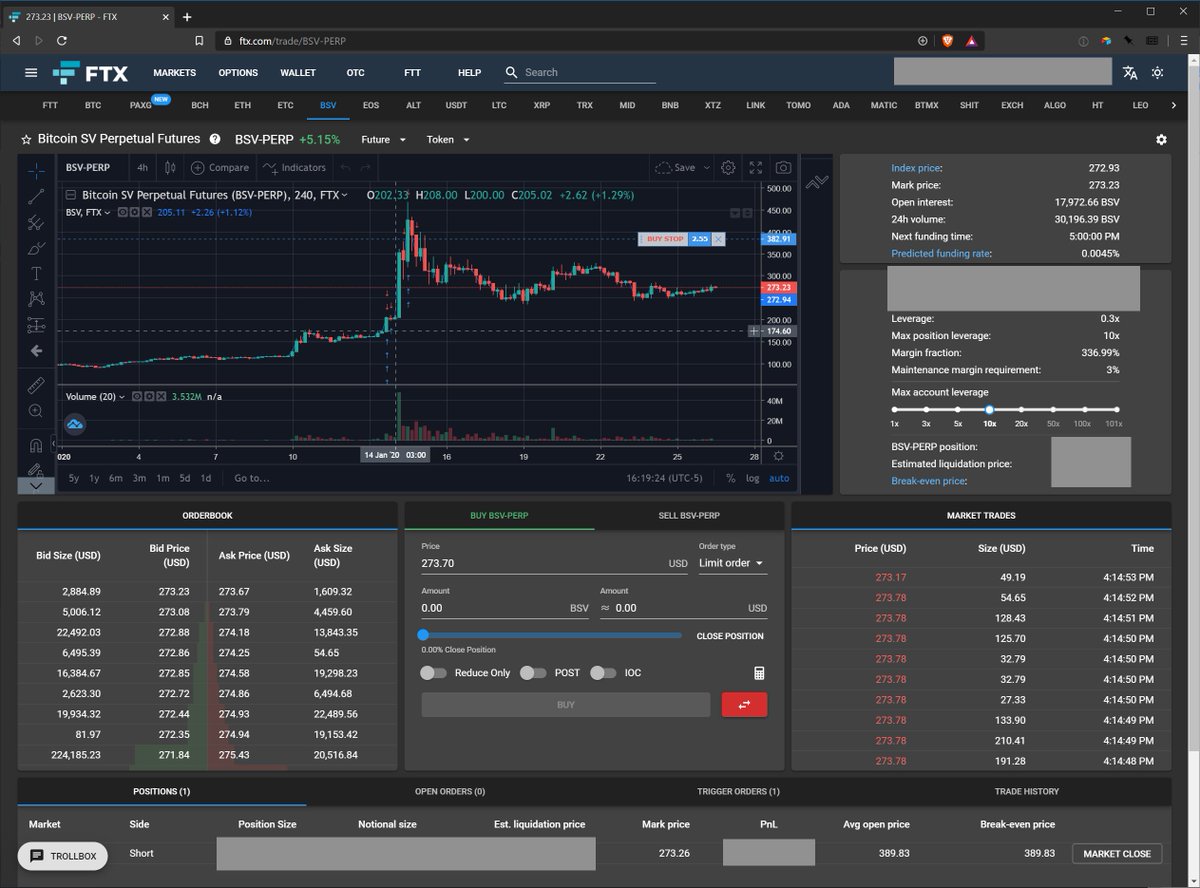Open the trading page settings gear
This screenshot has height=888, width=1200.
tap(1161, 140)
